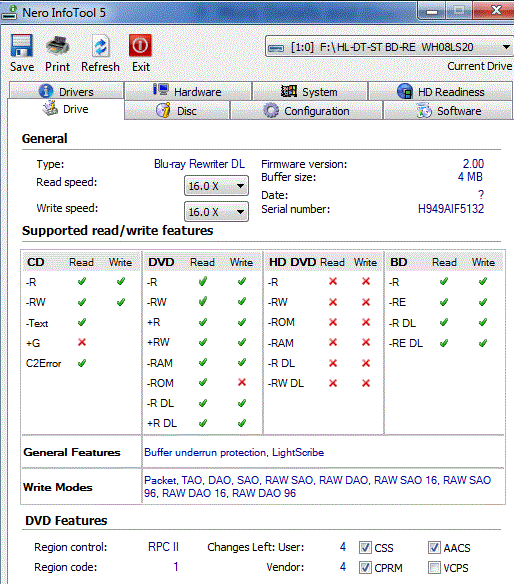Click the Region code value 1
This screenshot has width=514, height=584.
click(176, 567)
